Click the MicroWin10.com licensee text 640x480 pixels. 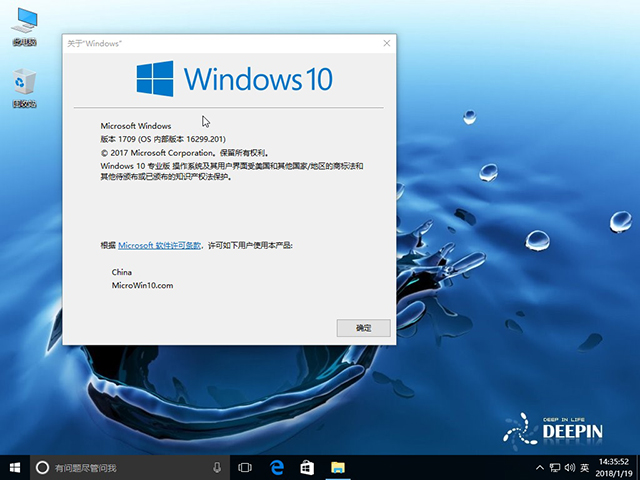142,285
